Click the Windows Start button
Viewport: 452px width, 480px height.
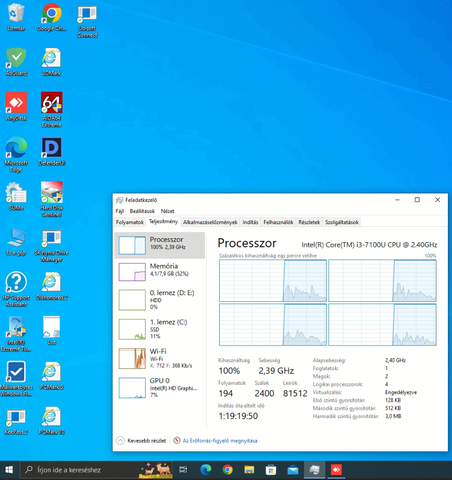[x=9, y=470]
